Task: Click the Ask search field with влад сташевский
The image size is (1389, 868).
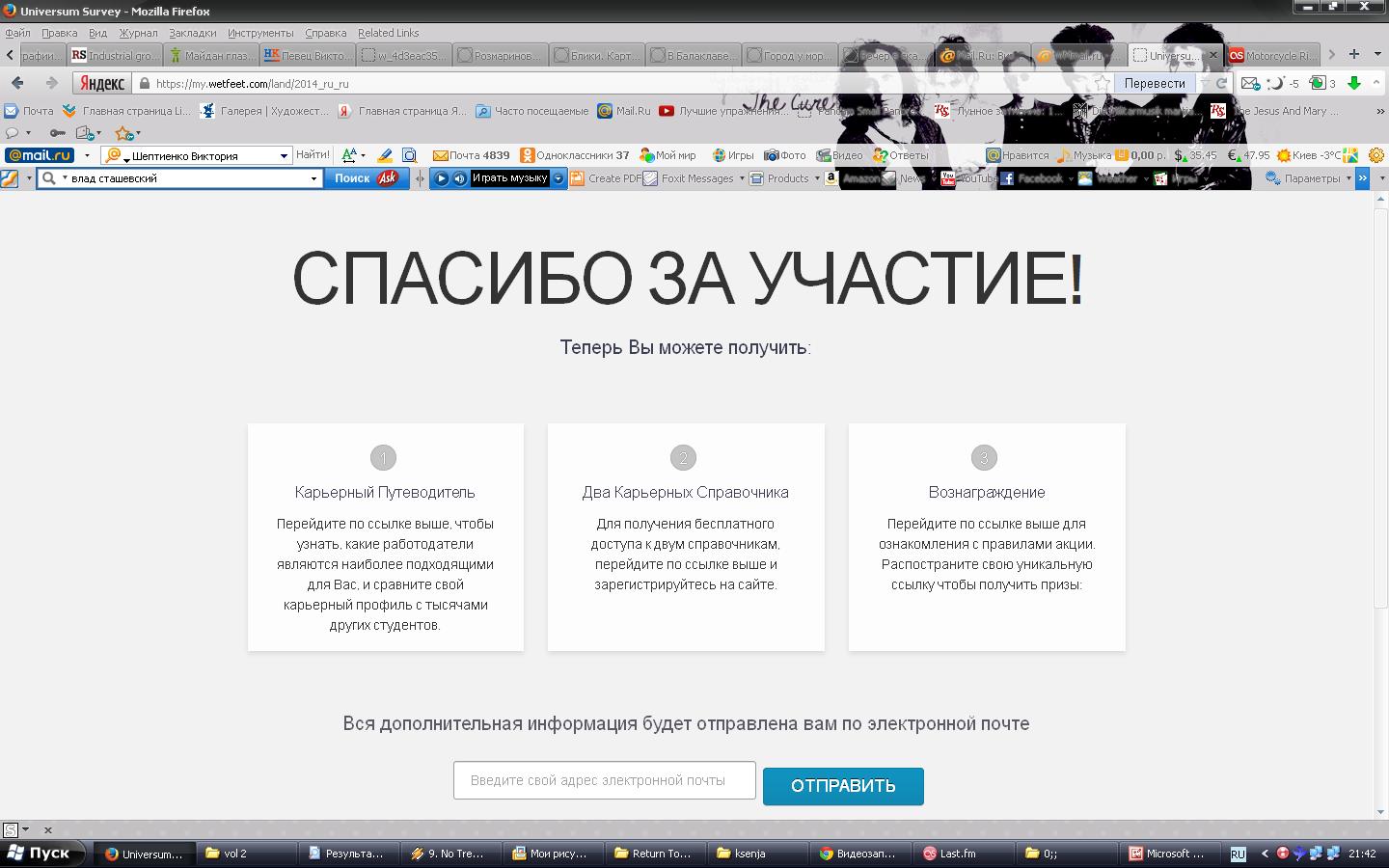Action: pyautogui.click(x=179, y=178)
